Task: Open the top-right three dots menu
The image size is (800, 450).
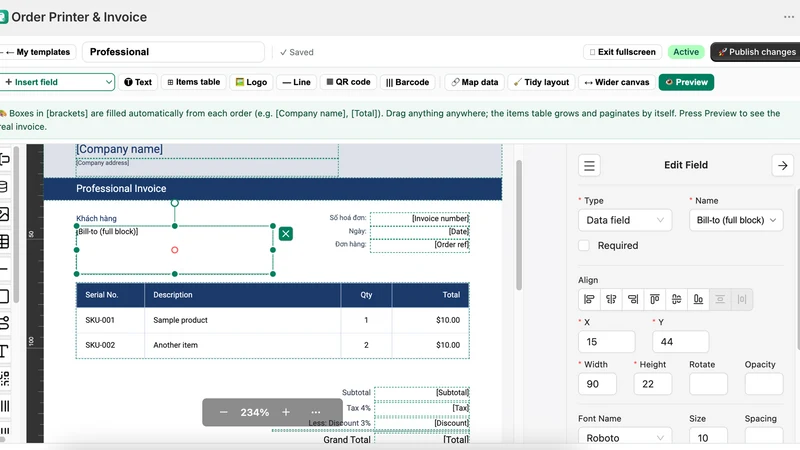Action: 789,17
